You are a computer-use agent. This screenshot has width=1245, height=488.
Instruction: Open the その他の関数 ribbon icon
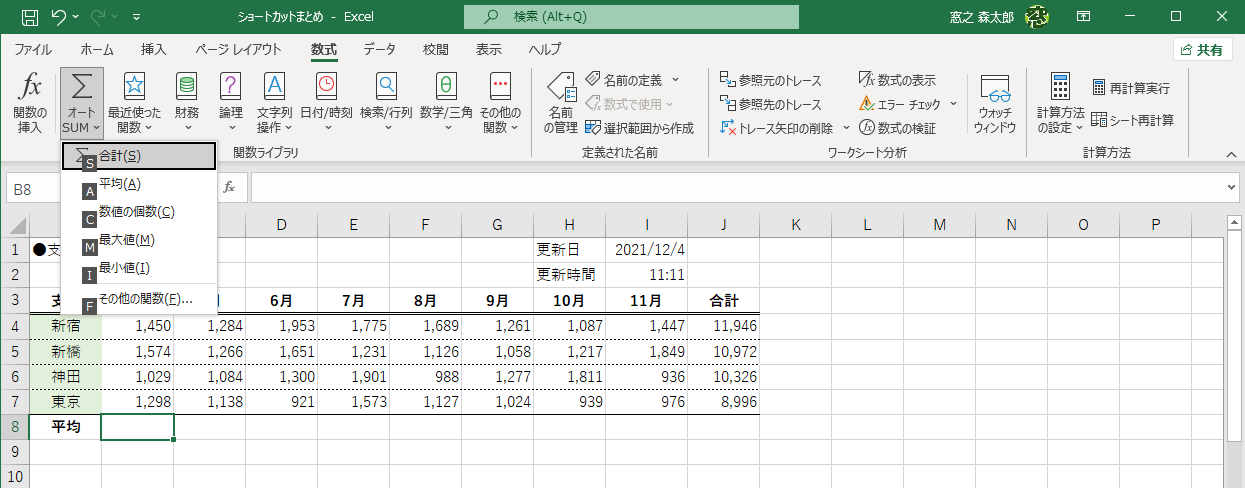tap(500, 86)
